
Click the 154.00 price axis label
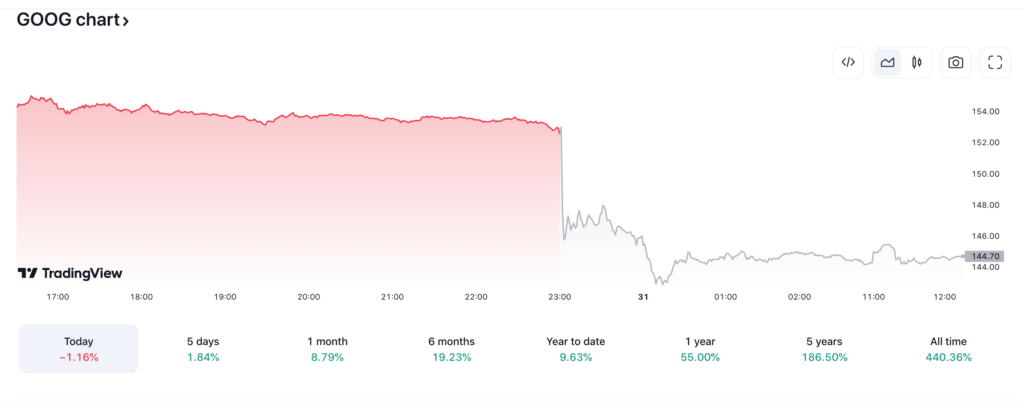click(x=986, y=111)
